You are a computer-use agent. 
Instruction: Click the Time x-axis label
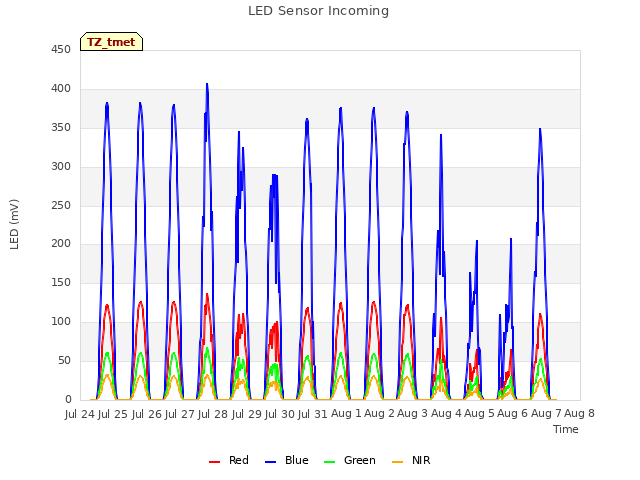pos(566,429)
